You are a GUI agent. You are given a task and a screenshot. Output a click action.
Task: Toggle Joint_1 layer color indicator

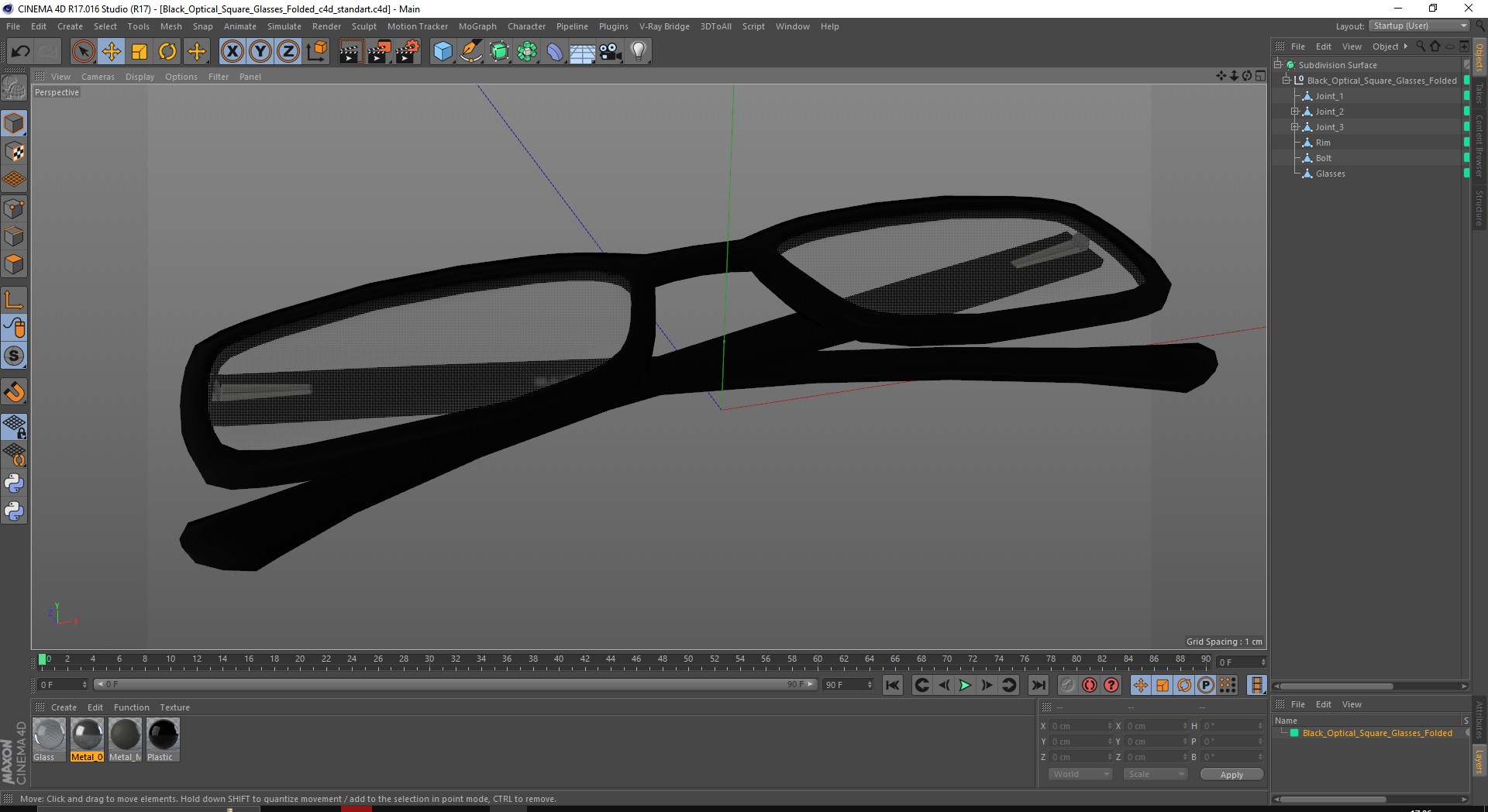pyautogui.click(x=1466, y=96)
